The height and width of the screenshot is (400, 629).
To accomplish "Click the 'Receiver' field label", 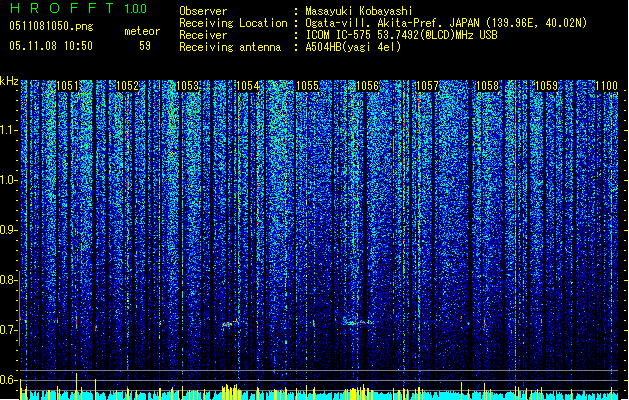I will pyautogui.click(x=203, y=35).
